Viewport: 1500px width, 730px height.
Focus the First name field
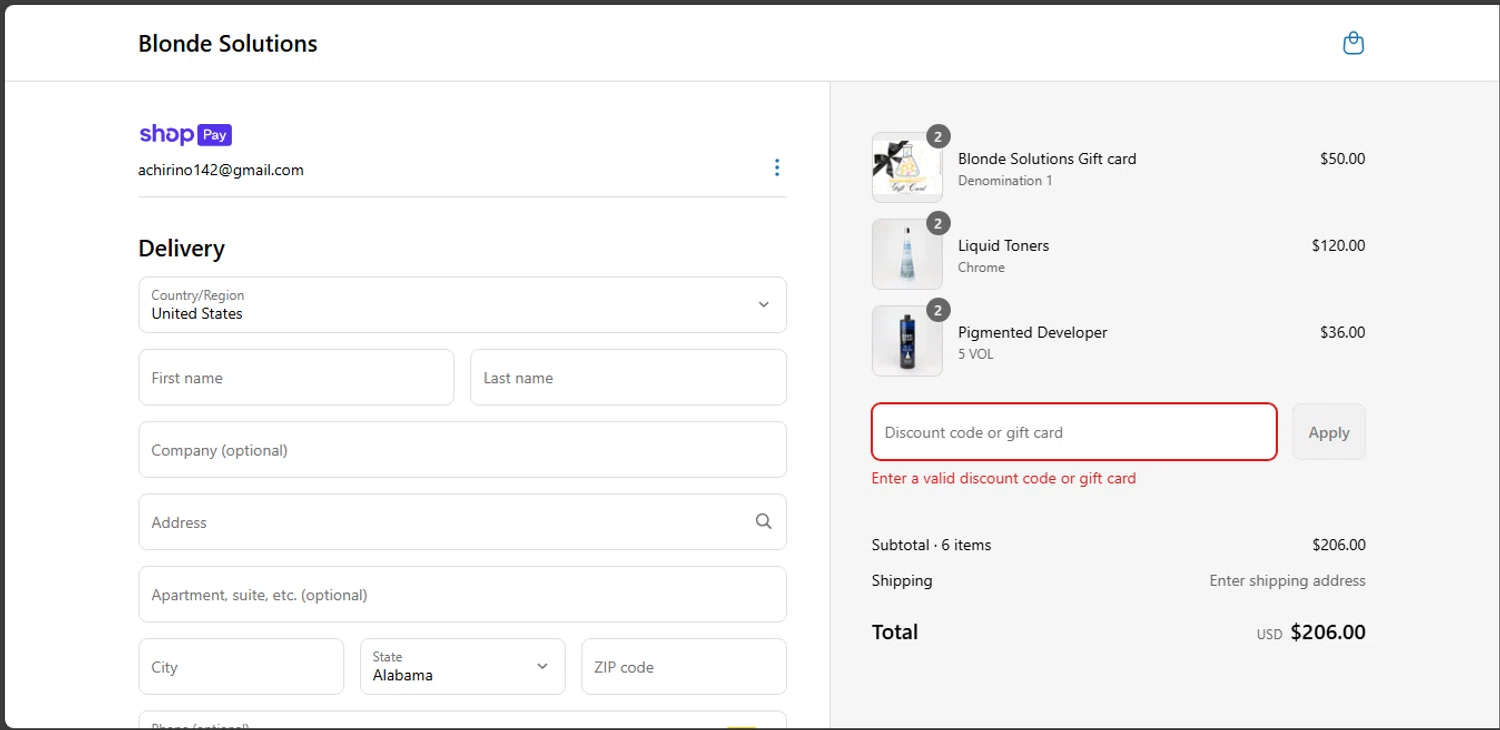click(296, 377)
